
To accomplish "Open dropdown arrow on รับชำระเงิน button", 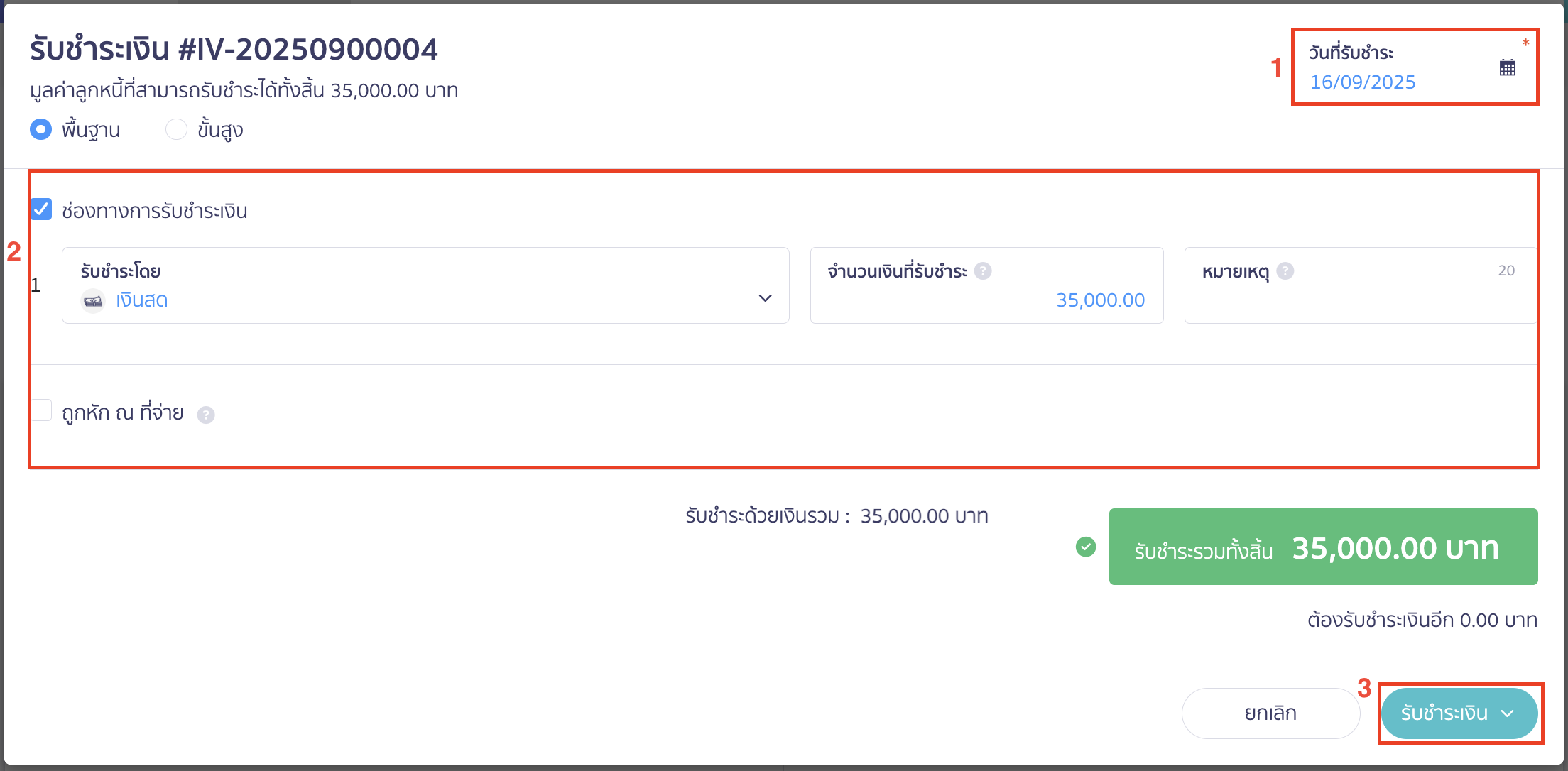I will (1508, 713).
